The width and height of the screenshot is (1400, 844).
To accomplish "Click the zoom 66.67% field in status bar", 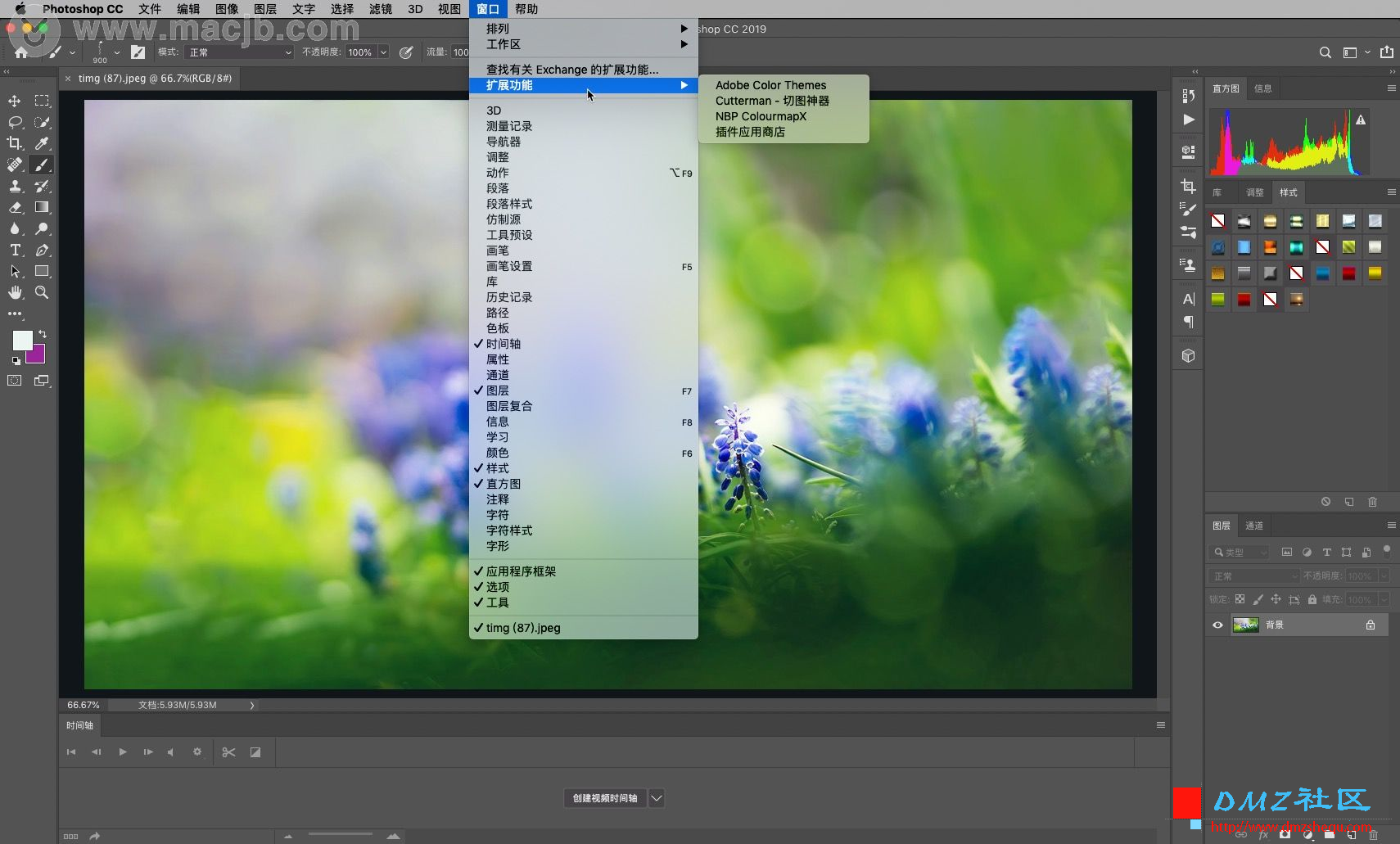I will tap(83, 705).
